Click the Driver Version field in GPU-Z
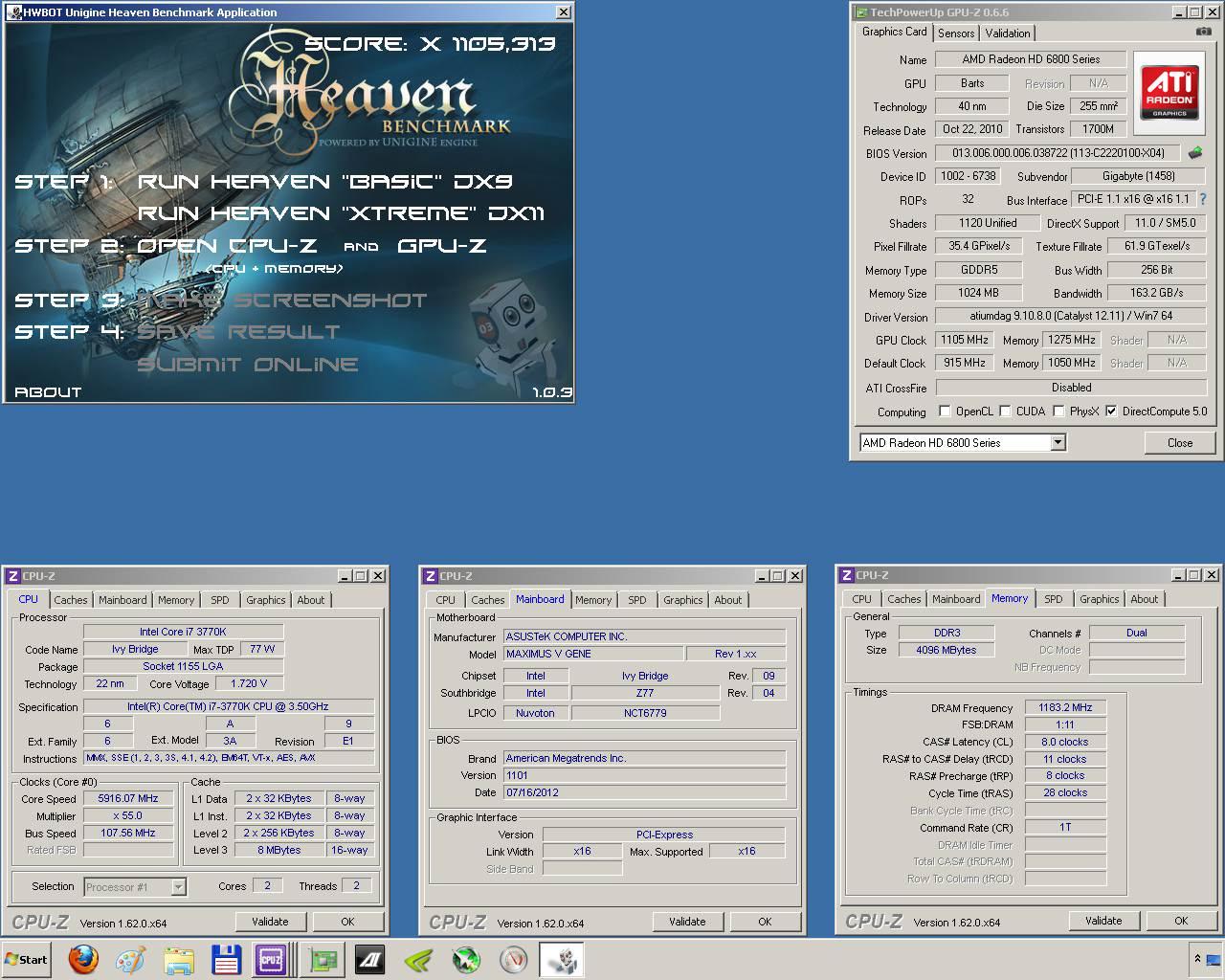 click(1071, 316)
